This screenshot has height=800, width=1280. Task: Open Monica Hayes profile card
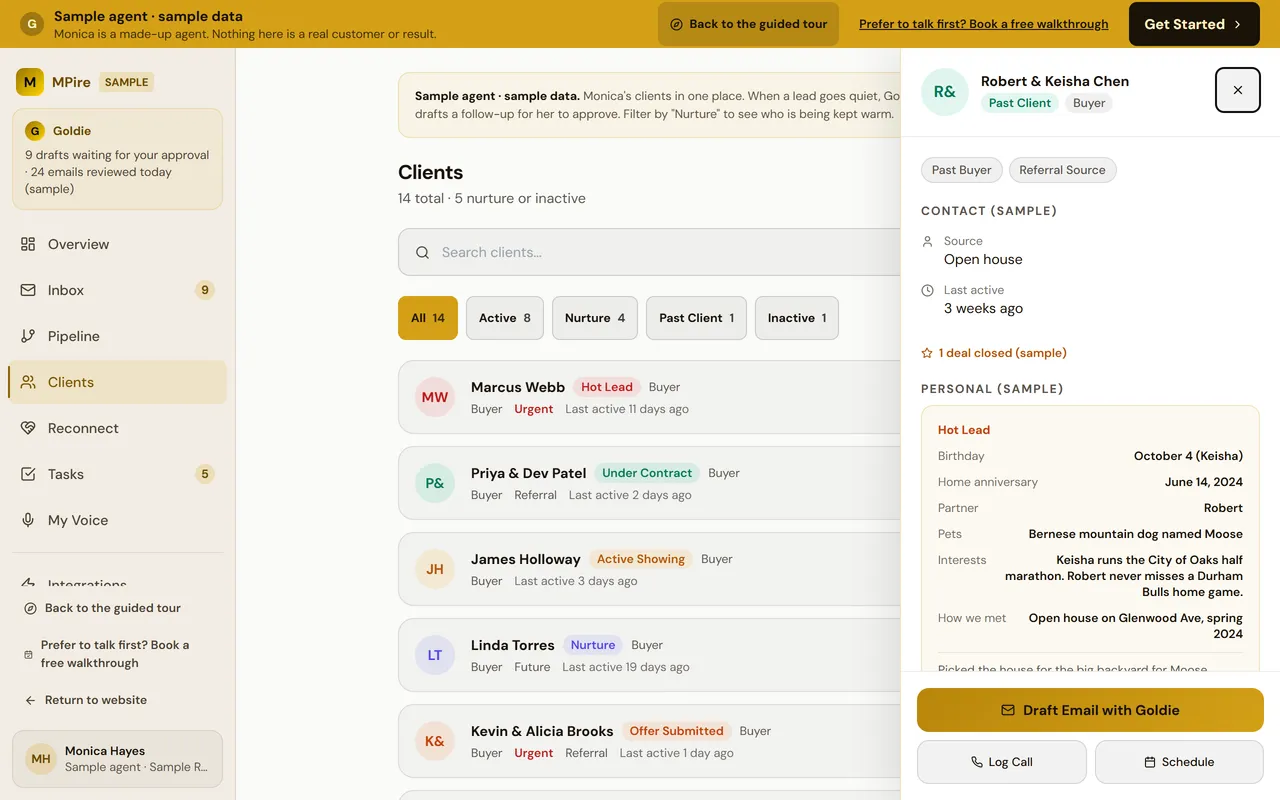click(118, 759)
